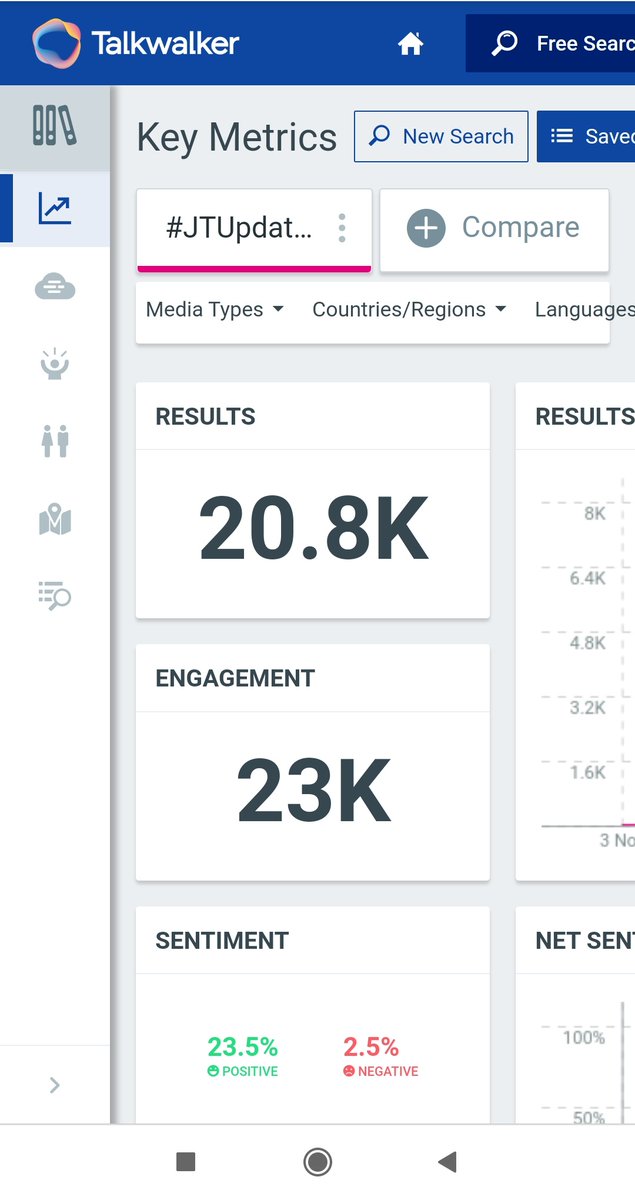Open the Saved searches button

(586, 137)
